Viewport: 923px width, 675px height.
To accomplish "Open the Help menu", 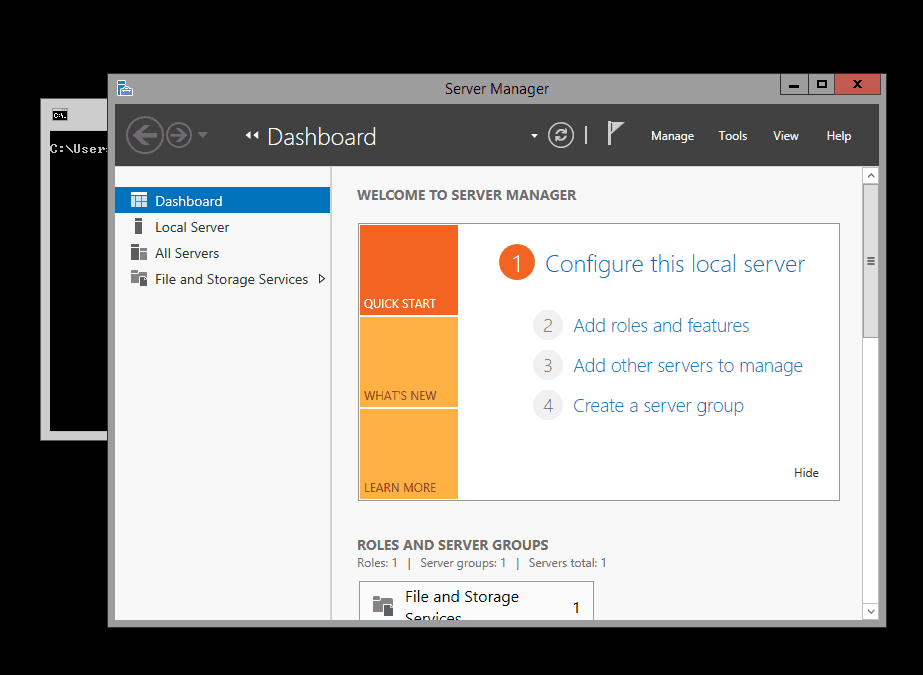I will coord(838,136).
